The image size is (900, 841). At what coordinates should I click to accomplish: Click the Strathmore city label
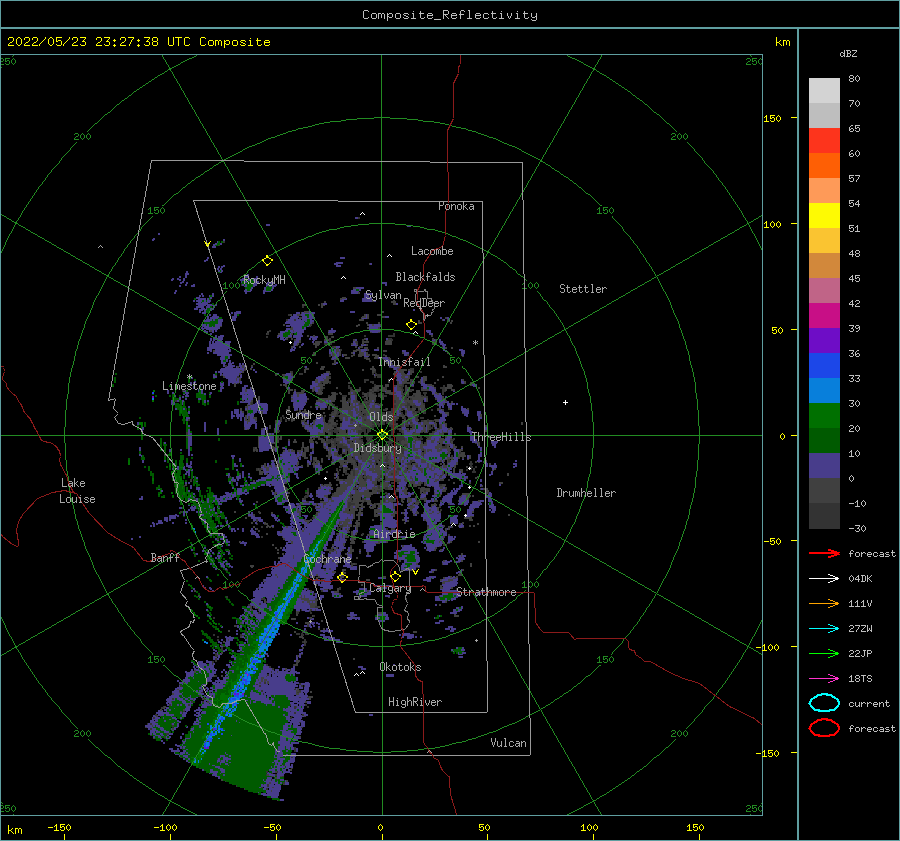487,592
